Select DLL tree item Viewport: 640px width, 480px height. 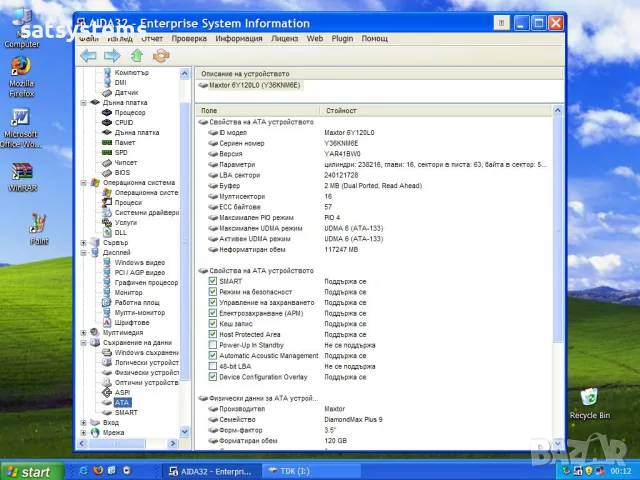(120, 232)
